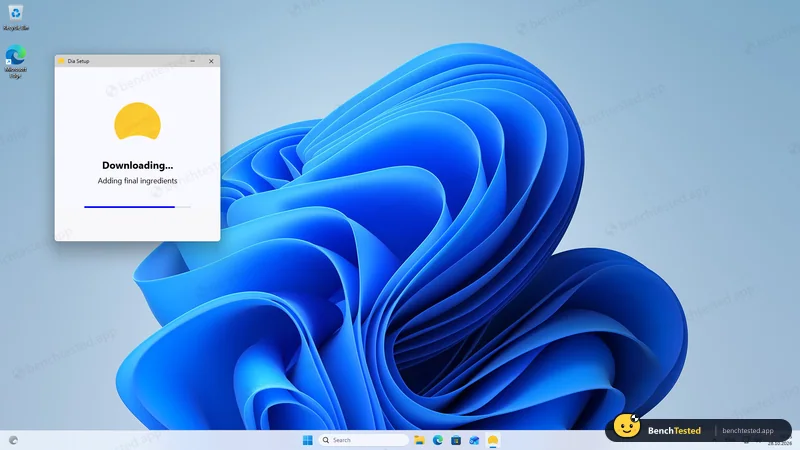Open File Explorer from the taskbar
Viewport: 800px width, 450px height.
pyautogui.click(x=419, y=440)
